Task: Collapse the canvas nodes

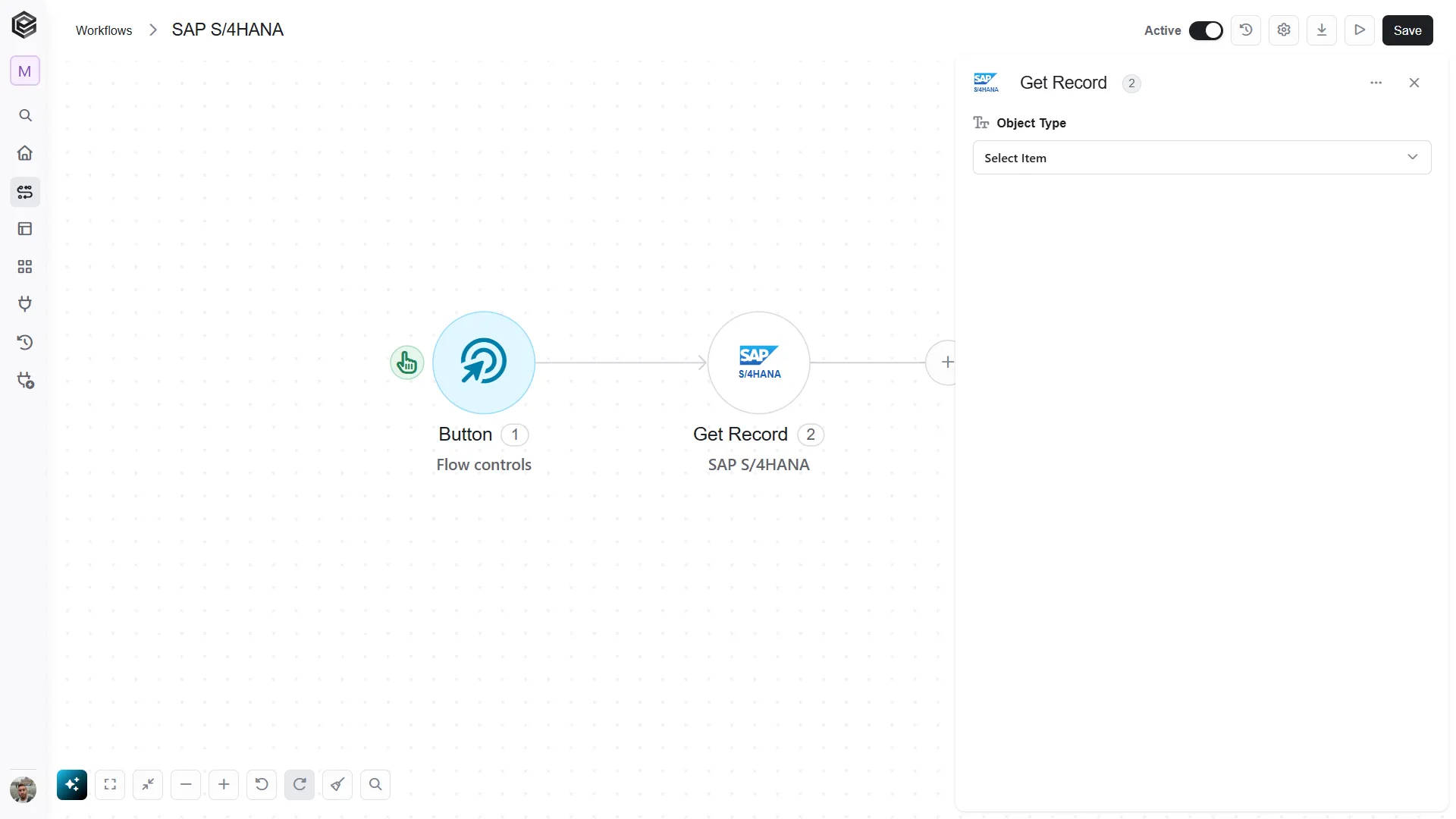Action: click(x=148, y=785)
